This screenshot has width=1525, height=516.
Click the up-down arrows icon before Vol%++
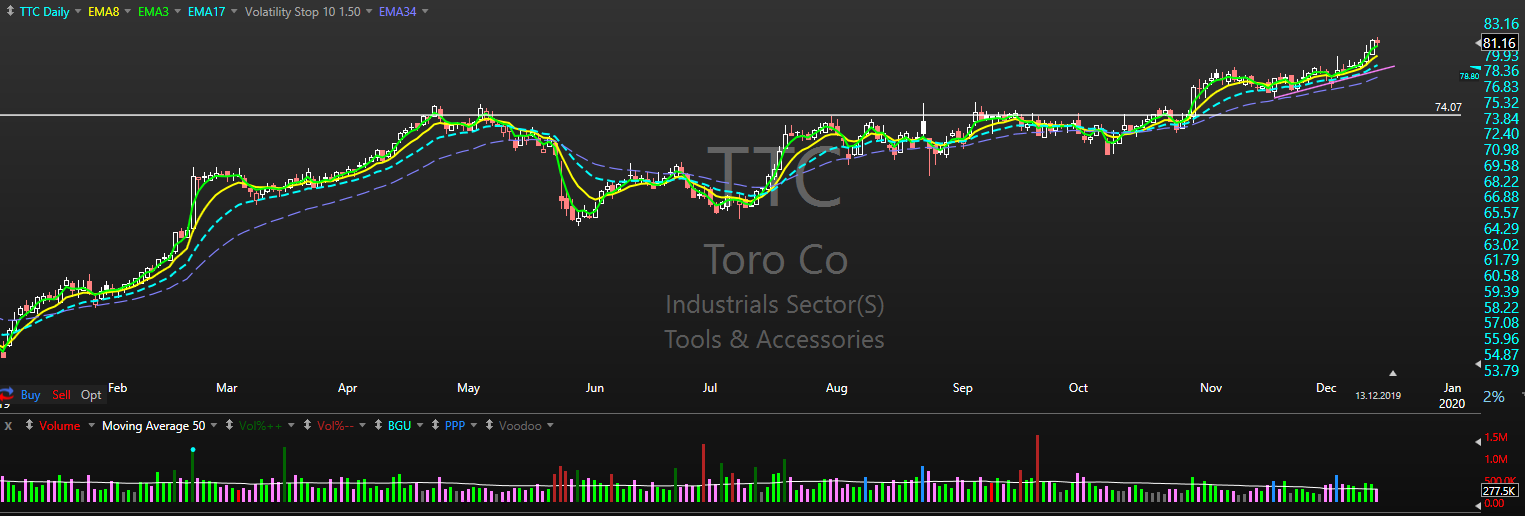[x=229, y=426]
